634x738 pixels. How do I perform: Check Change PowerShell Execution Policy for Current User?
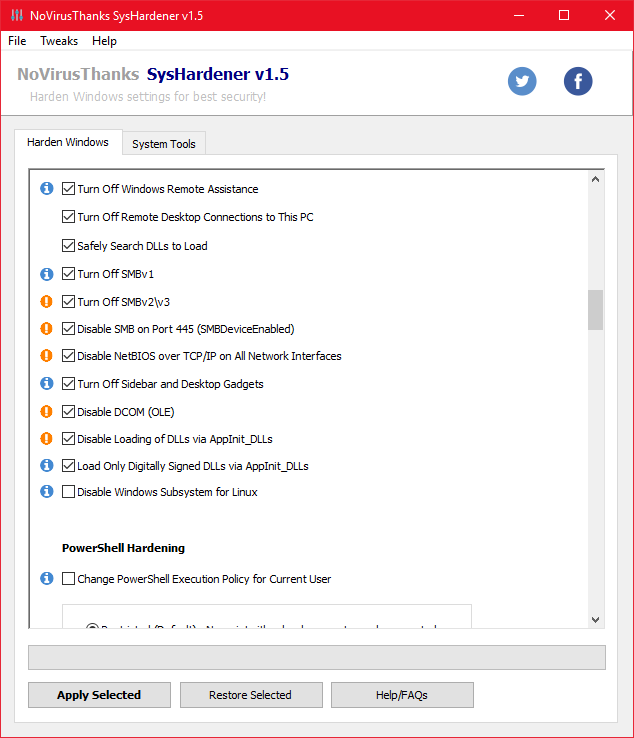tap(69, 579)
